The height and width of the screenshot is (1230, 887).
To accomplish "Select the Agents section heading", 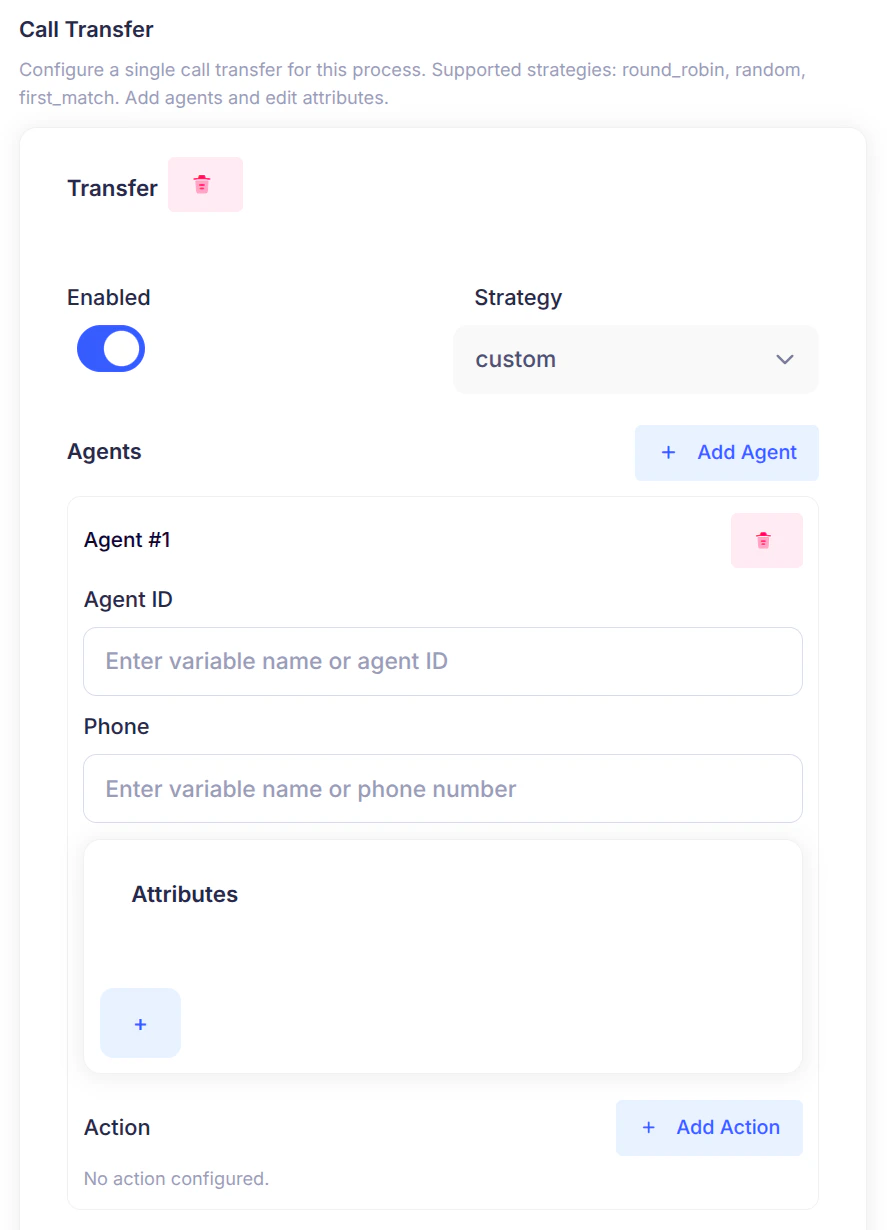I will pos(104,452).
